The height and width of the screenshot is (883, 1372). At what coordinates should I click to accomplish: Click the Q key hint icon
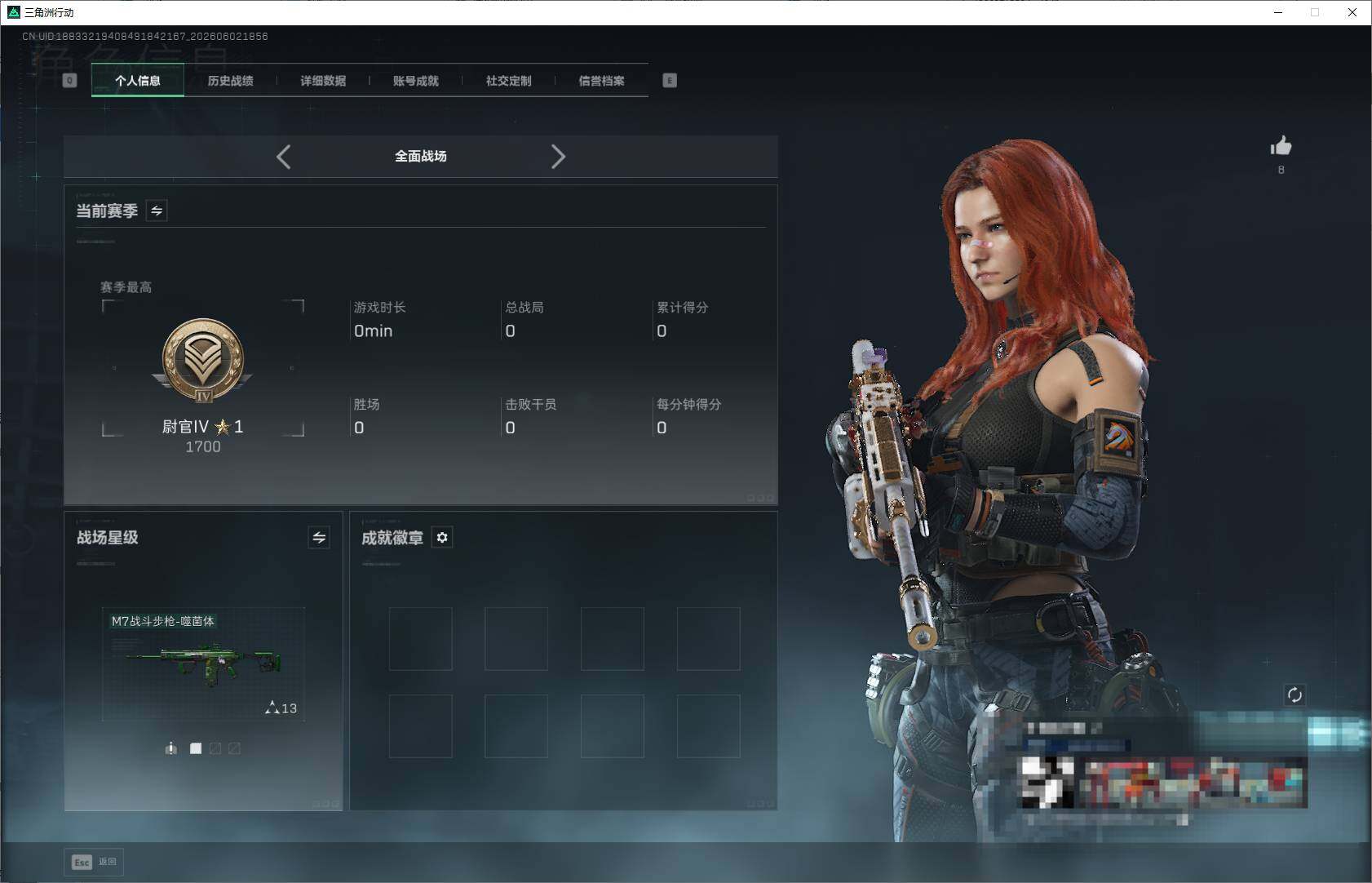(x=69, y=81)
